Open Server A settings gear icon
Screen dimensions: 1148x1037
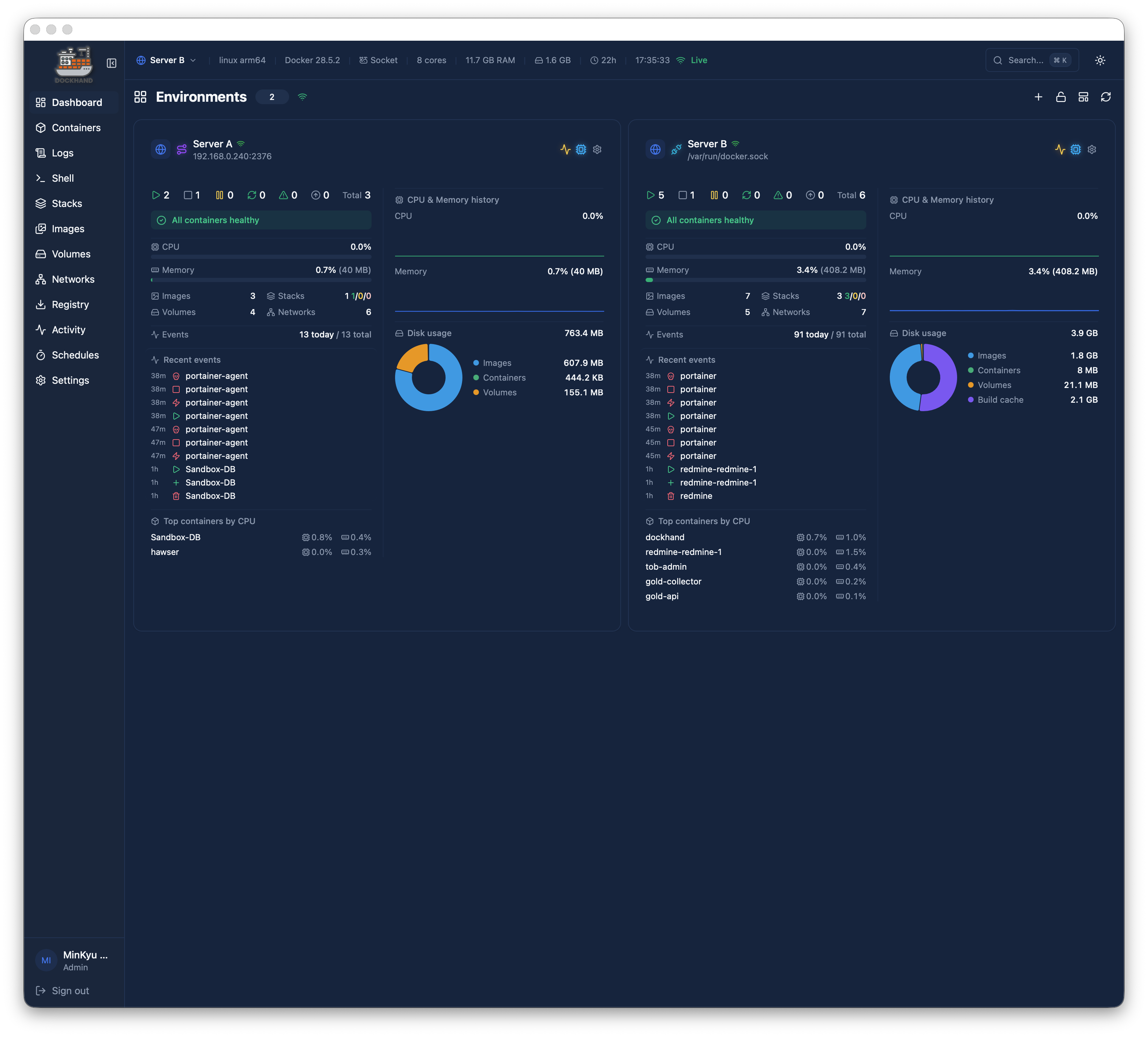click(x=597, y=149)
